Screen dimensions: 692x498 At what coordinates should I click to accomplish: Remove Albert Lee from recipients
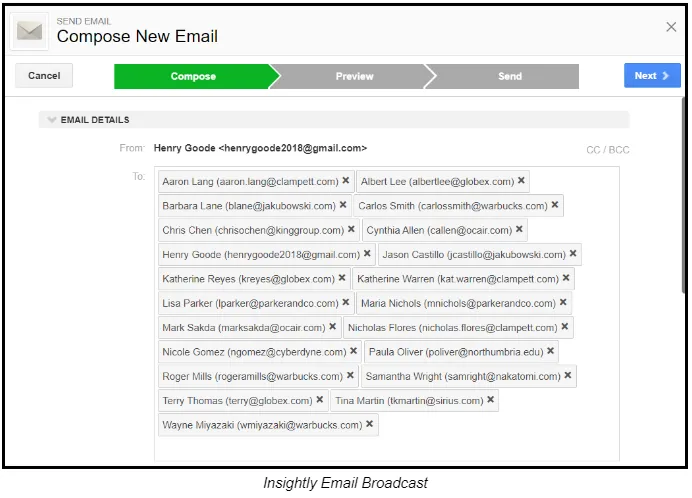pyautogui.click(x=521, y=180)
